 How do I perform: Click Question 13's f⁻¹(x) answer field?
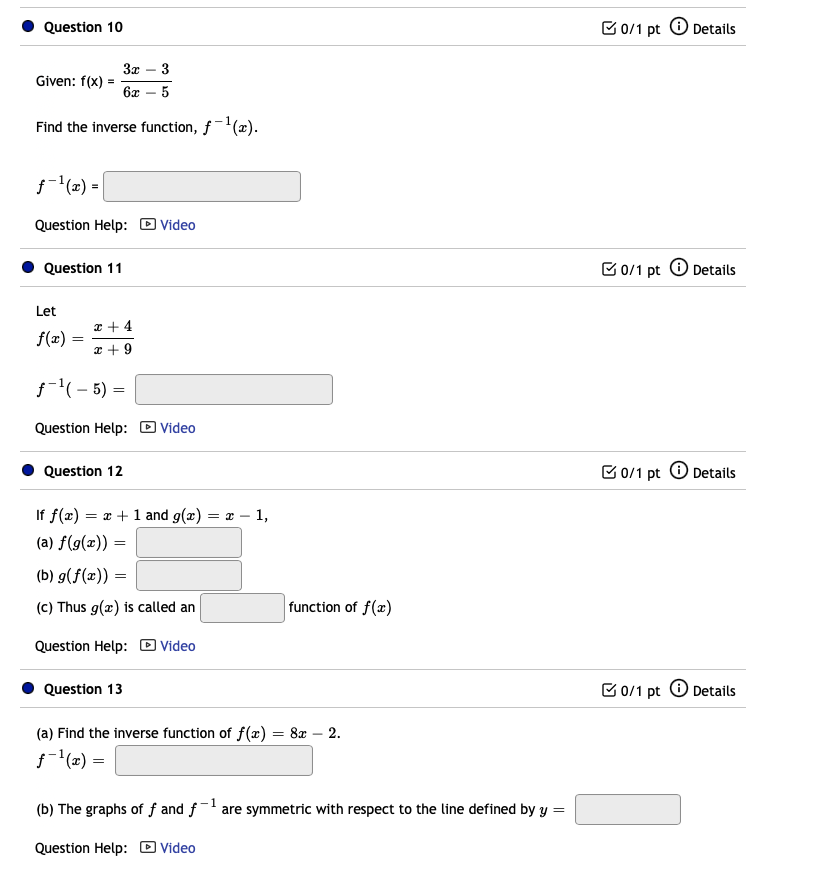pyautogui.click(x=213, y=760)
